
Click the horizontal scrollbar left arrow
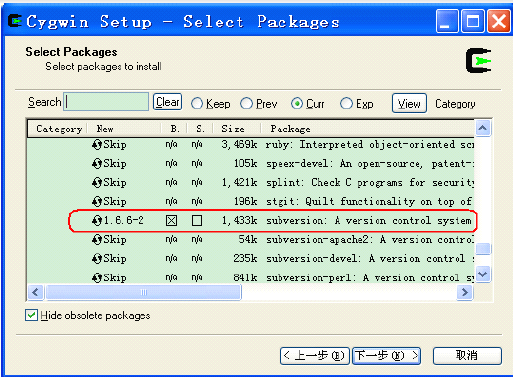click(x=35, y=293)
